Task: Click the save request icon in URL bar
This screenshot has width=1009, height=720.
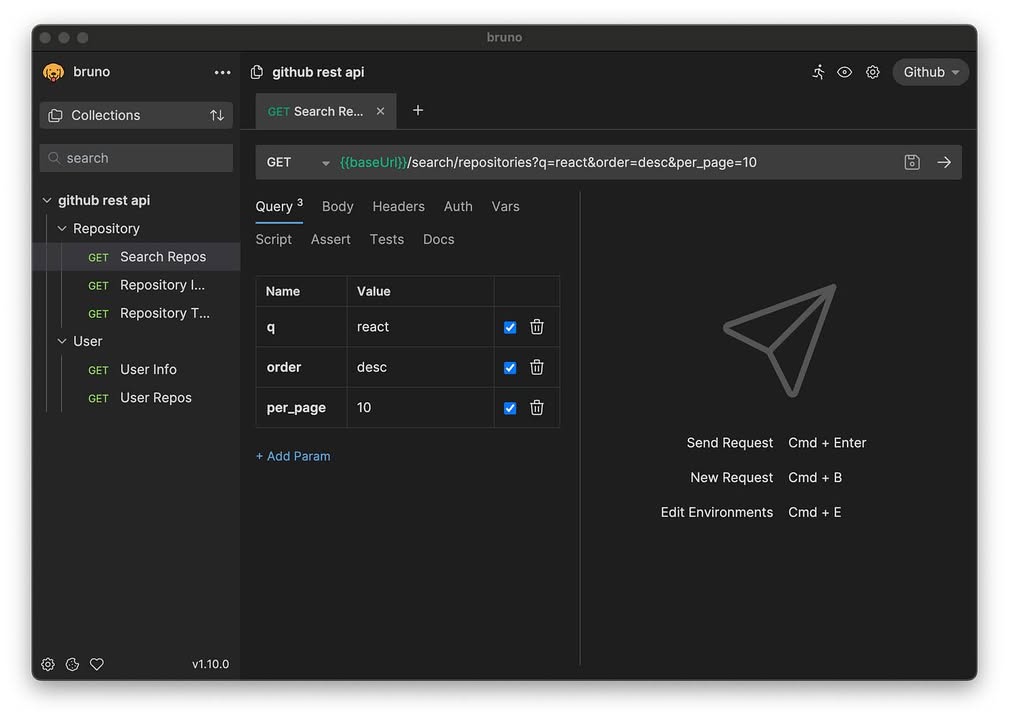Action: pyautogui.click(x=911, y=162)
